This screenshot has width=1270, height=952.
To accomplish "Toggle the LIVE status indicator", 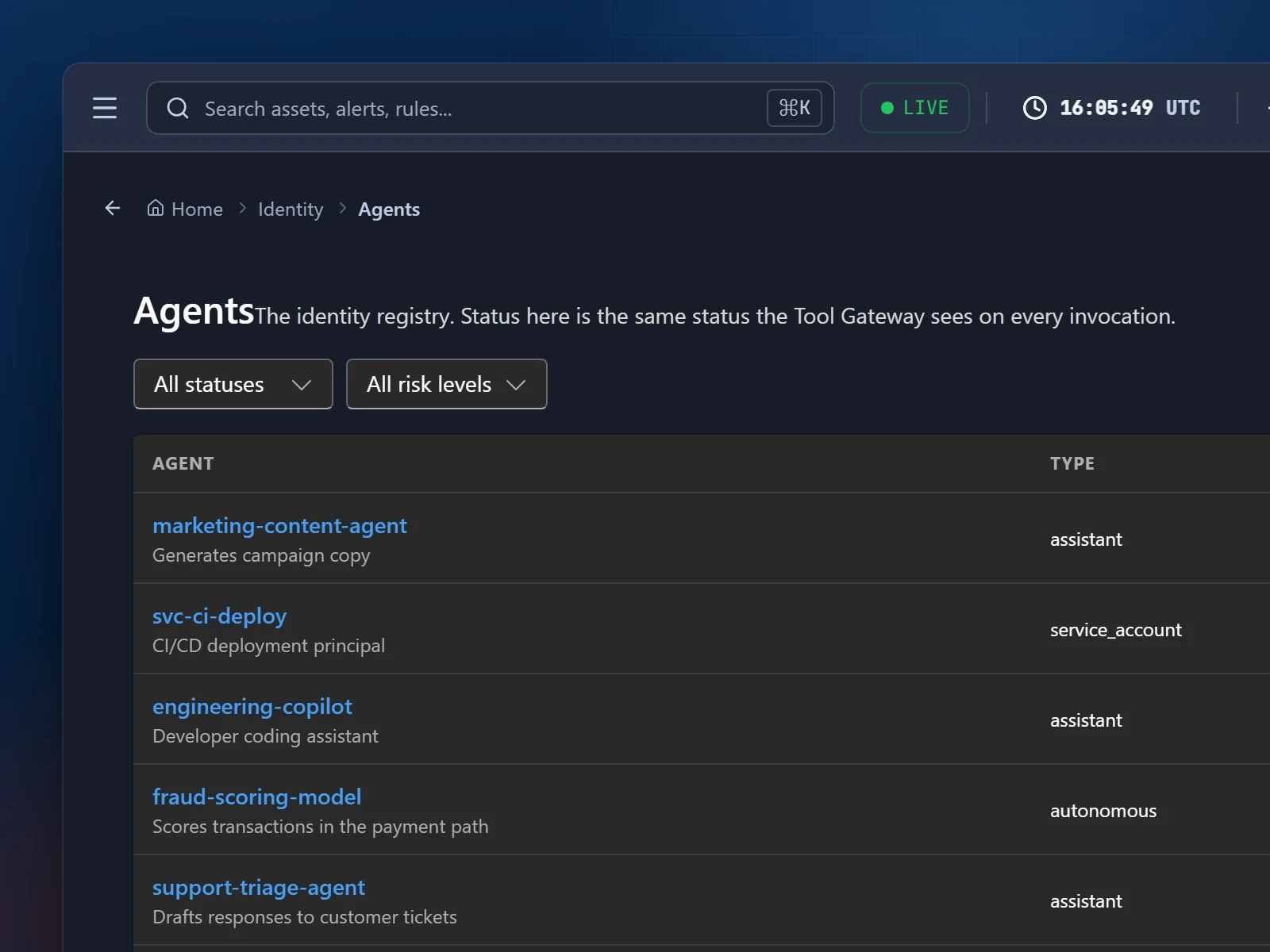I will (915, 108).
